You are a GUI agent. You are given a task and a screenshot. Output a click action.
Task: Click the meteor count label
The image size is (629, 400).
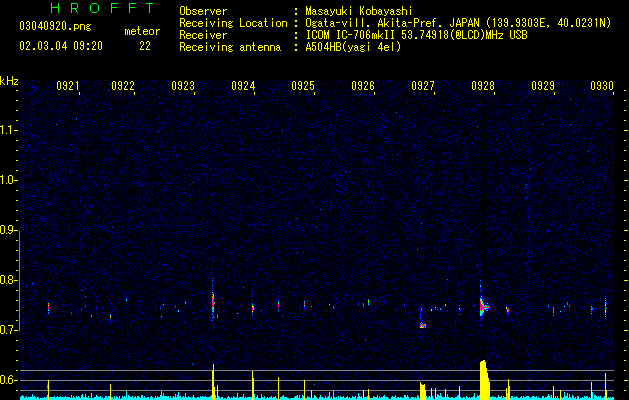pos(142,31)
